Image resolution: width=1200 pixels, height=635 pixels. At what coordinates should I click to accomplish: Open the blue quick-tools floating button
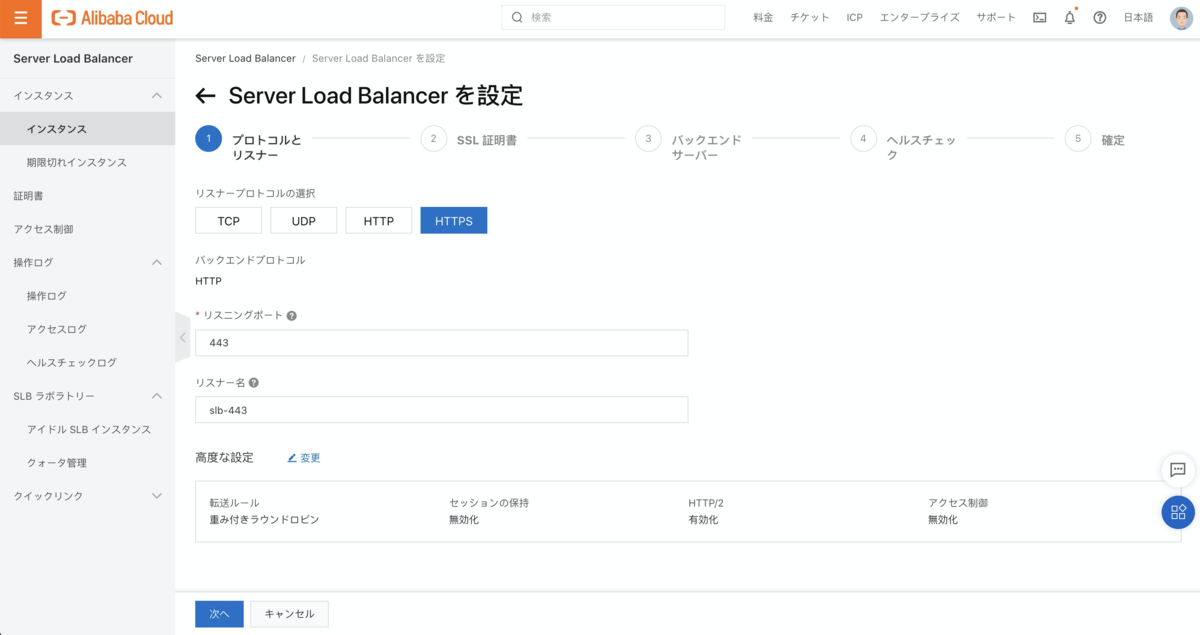1177,512
